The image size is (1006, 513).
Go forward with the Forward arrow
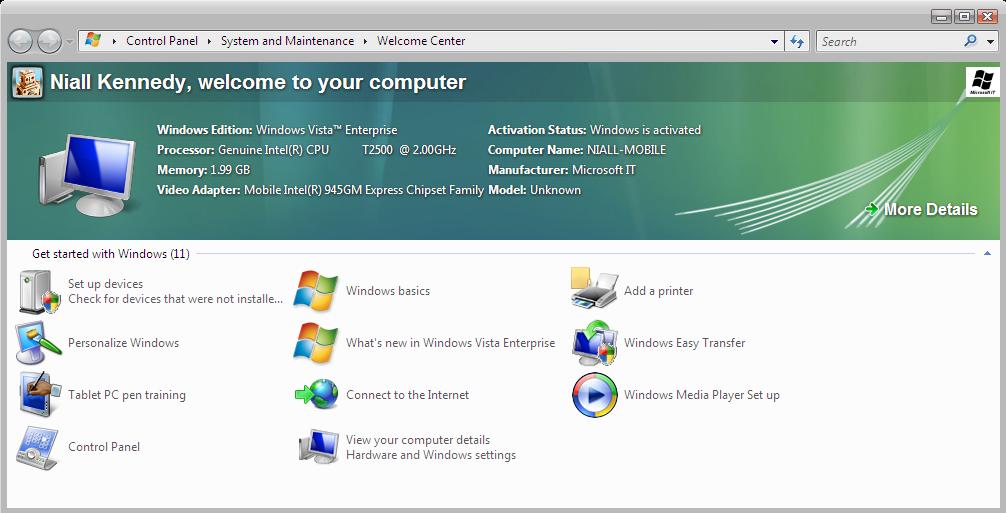point(49,42)
